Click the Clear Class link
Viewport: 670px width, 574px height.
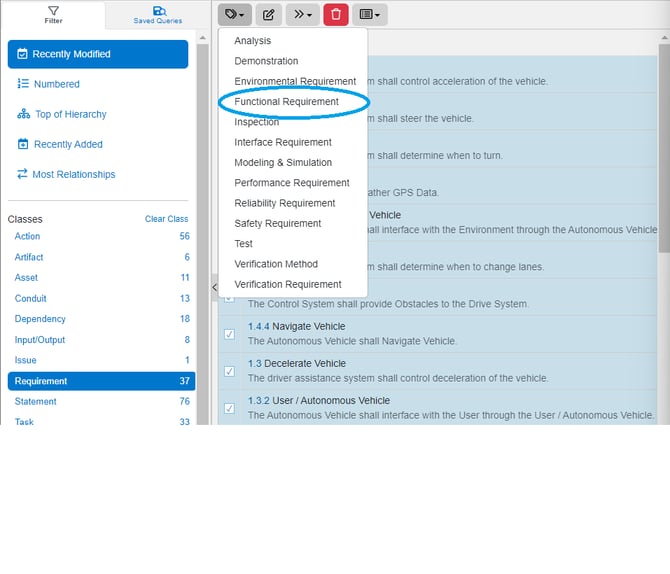[x=166, y=219]
